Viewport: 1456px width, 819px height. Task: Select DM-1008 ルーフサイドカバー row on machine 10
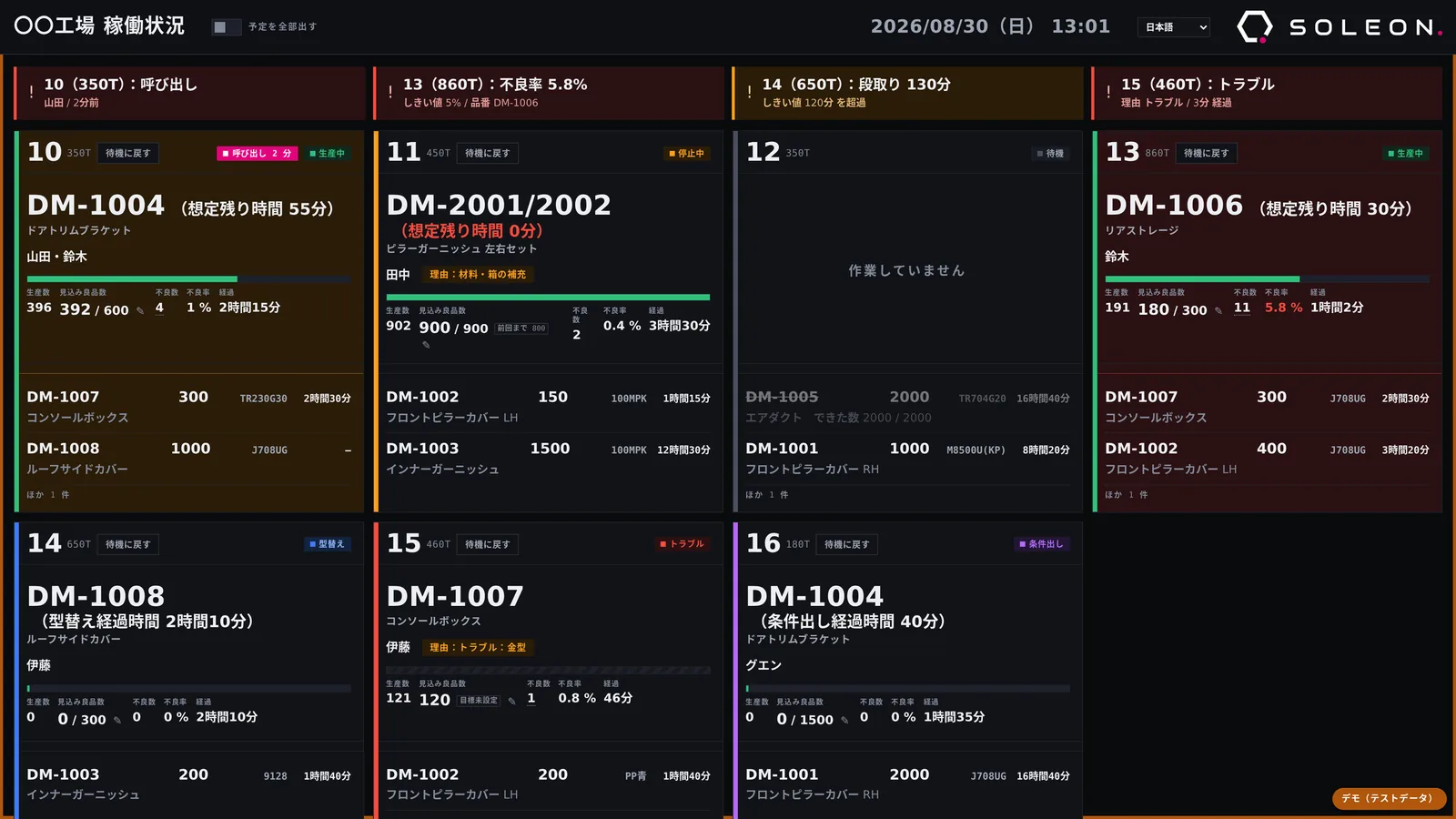[189, 458]
